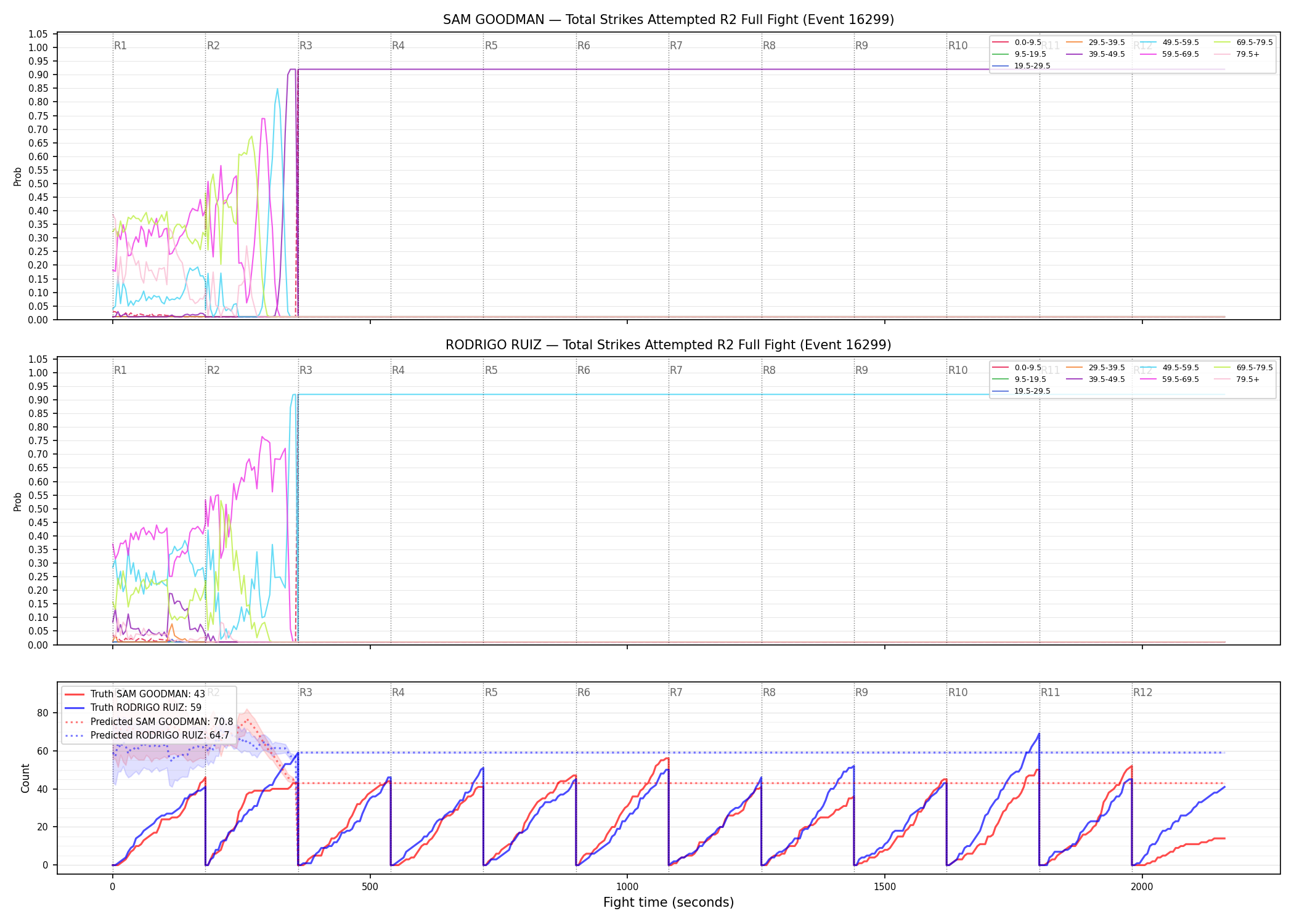This screenshot has height=924, width=1294.
Task: Select the 19.5-29.5 legend entry in Rodrigo Ruiz chart
Action: 1022,391
